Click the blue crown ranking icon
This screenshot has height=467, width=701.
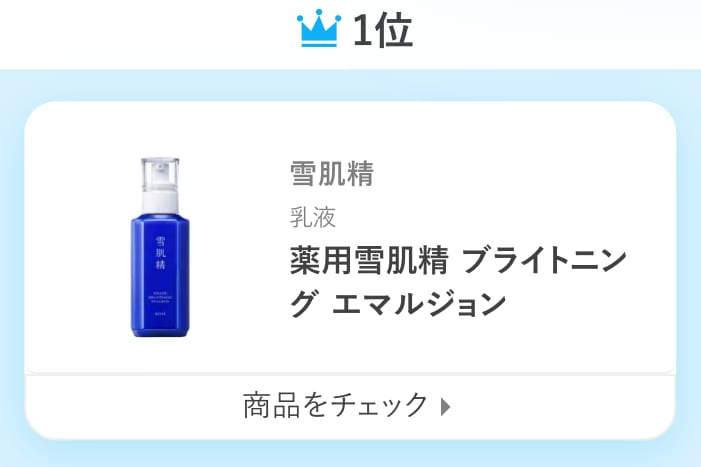pos(319,28)
